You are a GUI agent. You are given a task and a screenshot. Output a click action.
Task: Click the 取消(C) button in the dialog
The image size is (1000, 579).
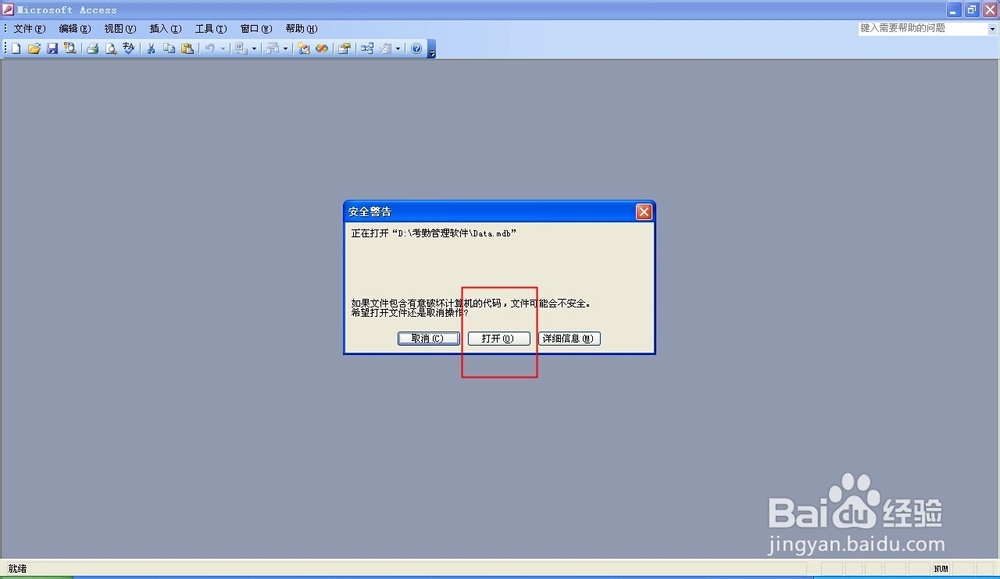(428, 339)
